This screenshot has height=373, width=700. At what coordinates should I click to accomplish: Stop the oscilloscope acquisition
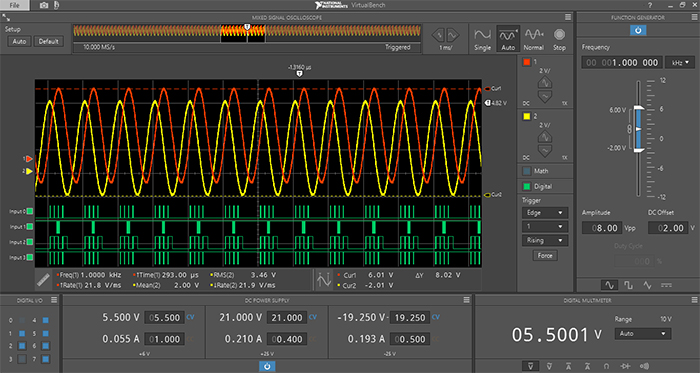(559, 39)
